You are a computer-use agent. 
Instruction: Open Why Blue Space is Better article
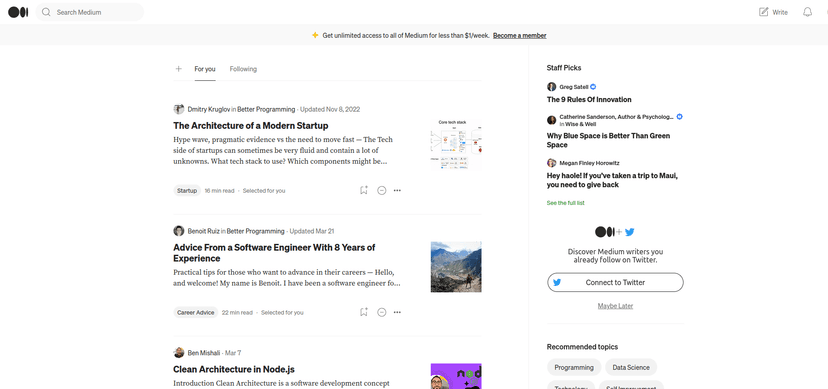pos(608,140)
